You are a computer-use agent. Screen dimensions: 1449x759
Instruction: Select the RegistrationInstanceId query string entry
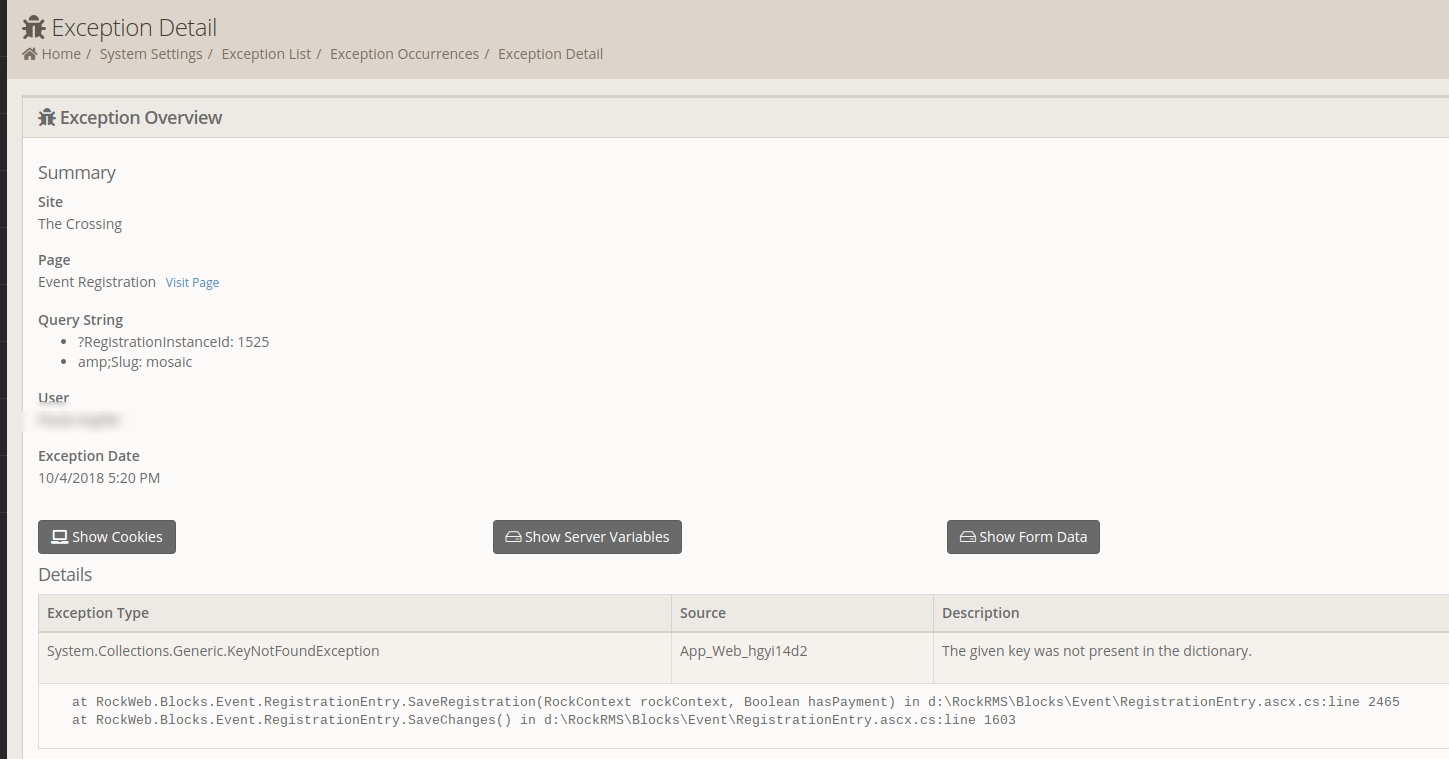pyautogui.click(x=173, y=341)
